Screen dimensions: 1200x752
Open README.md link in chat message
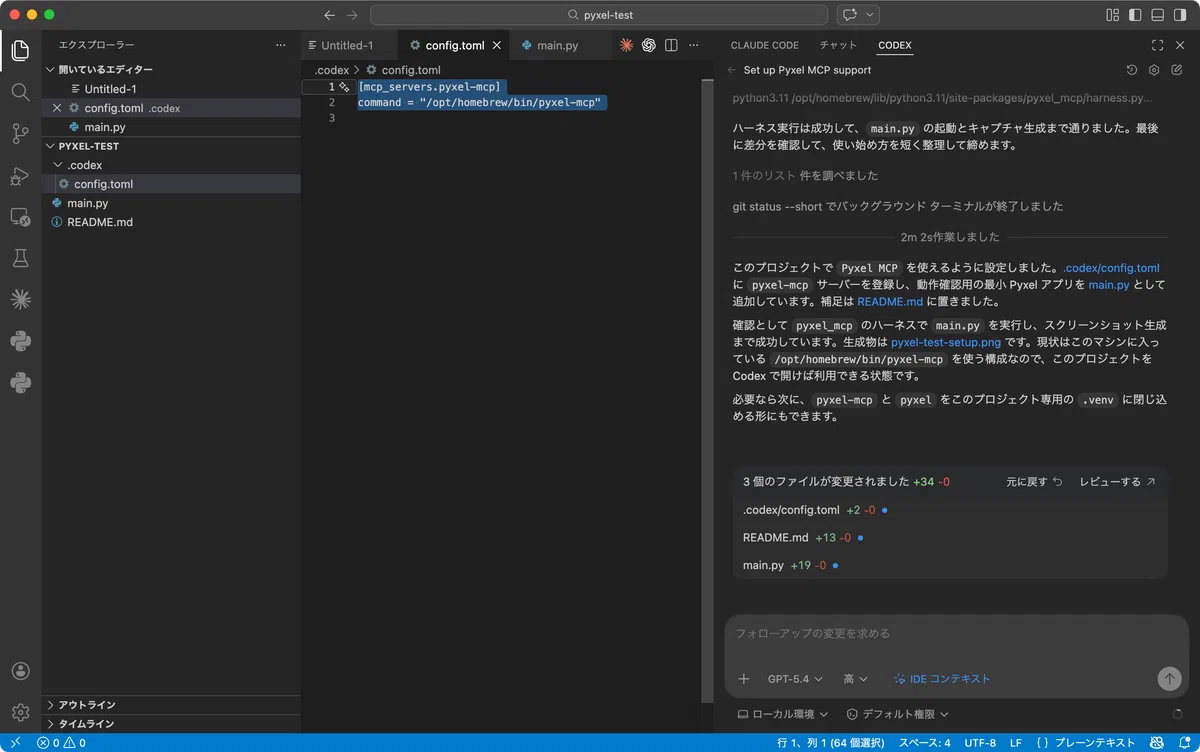890,301
